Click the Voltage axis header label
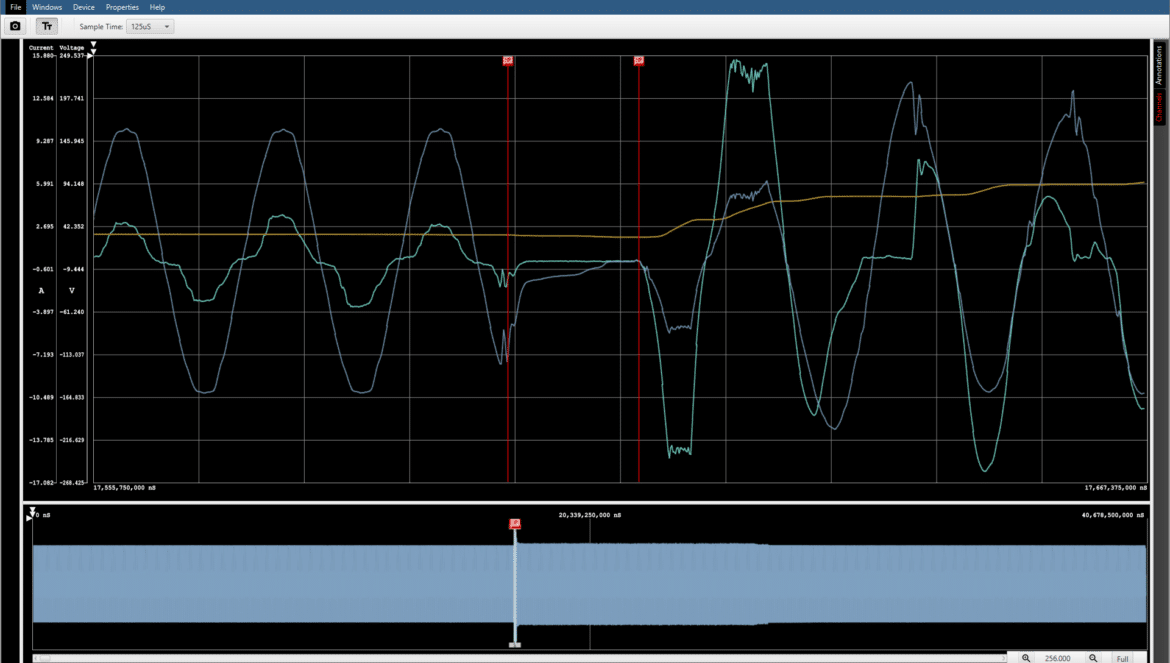 point(72,48)
